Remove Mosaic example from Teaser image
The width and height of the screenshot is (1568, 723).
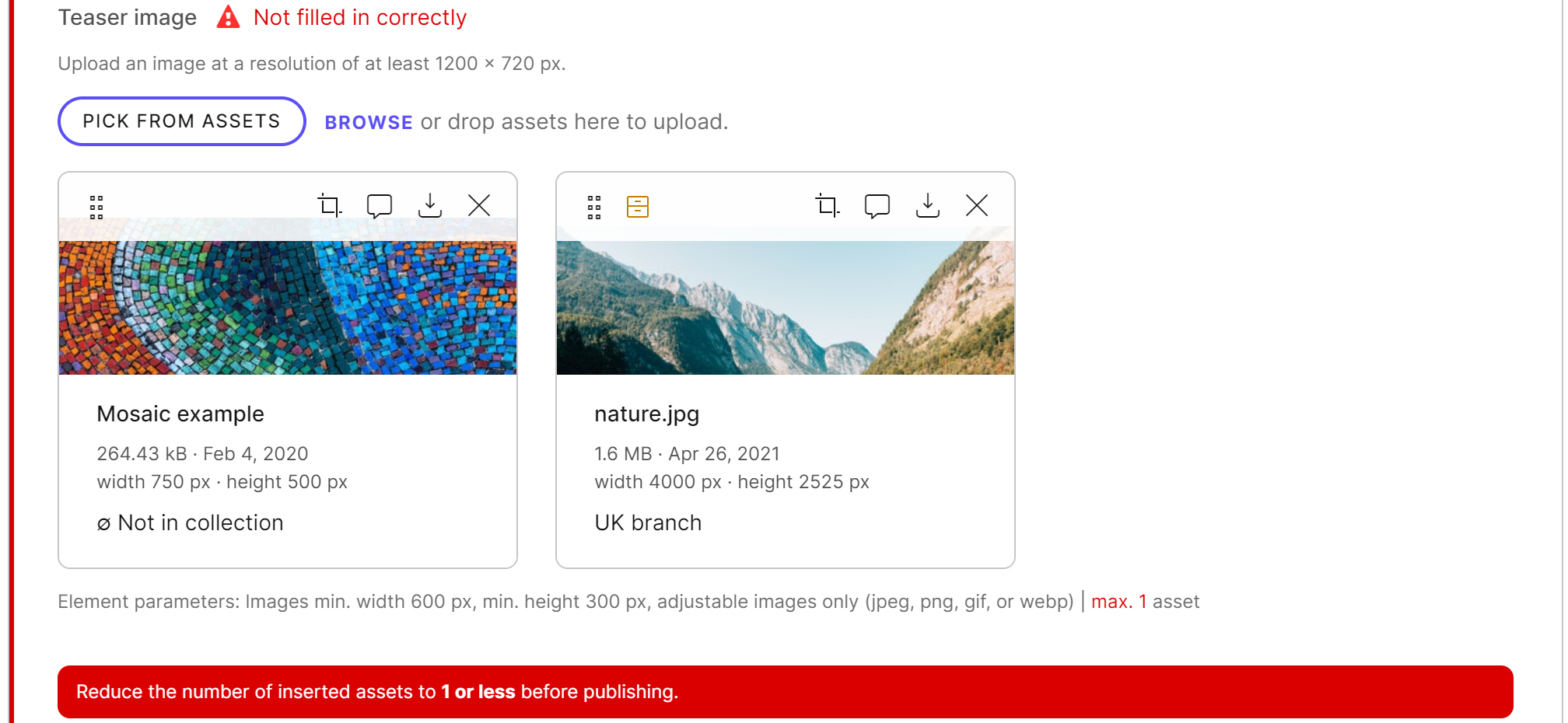click(479, 206)
